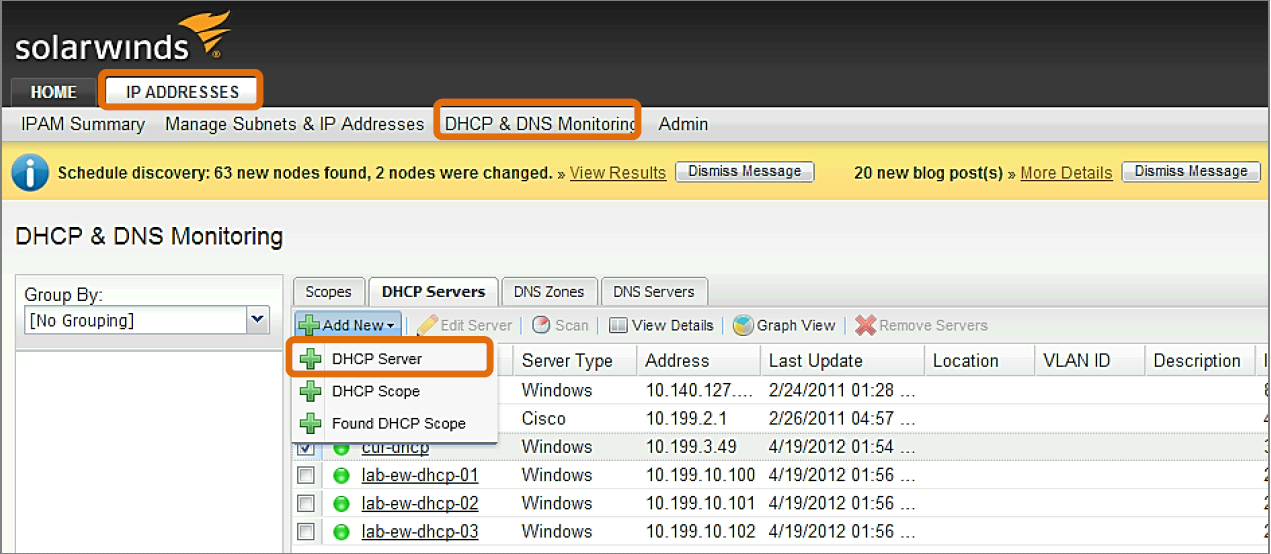Click green status dot for lab-ew-dhcp-03
This screenshot has width=1271, height=554.
point(341,531)
